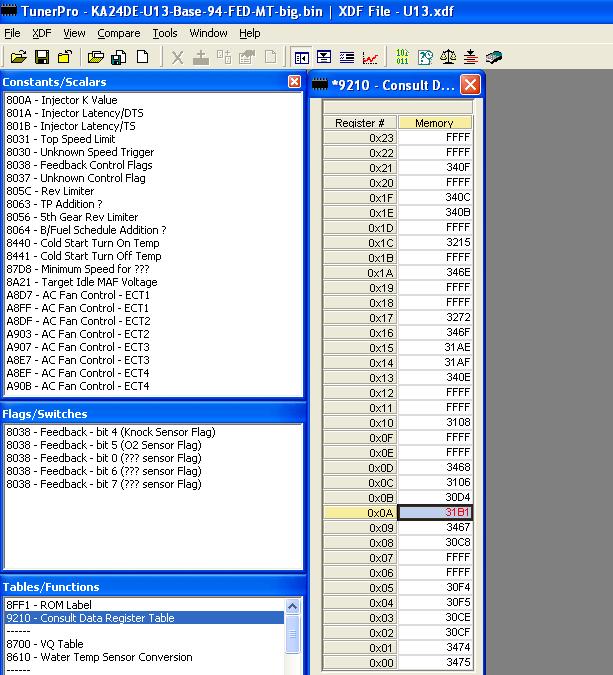This screenshot has height=675, width=613.
Task: Open the View menu
Action: coord(74,33)
